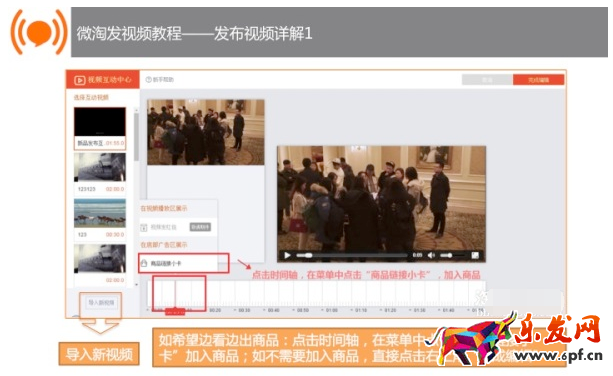Select the 123123 video thumbnail

pyautogui.click(x=100, y=167)
